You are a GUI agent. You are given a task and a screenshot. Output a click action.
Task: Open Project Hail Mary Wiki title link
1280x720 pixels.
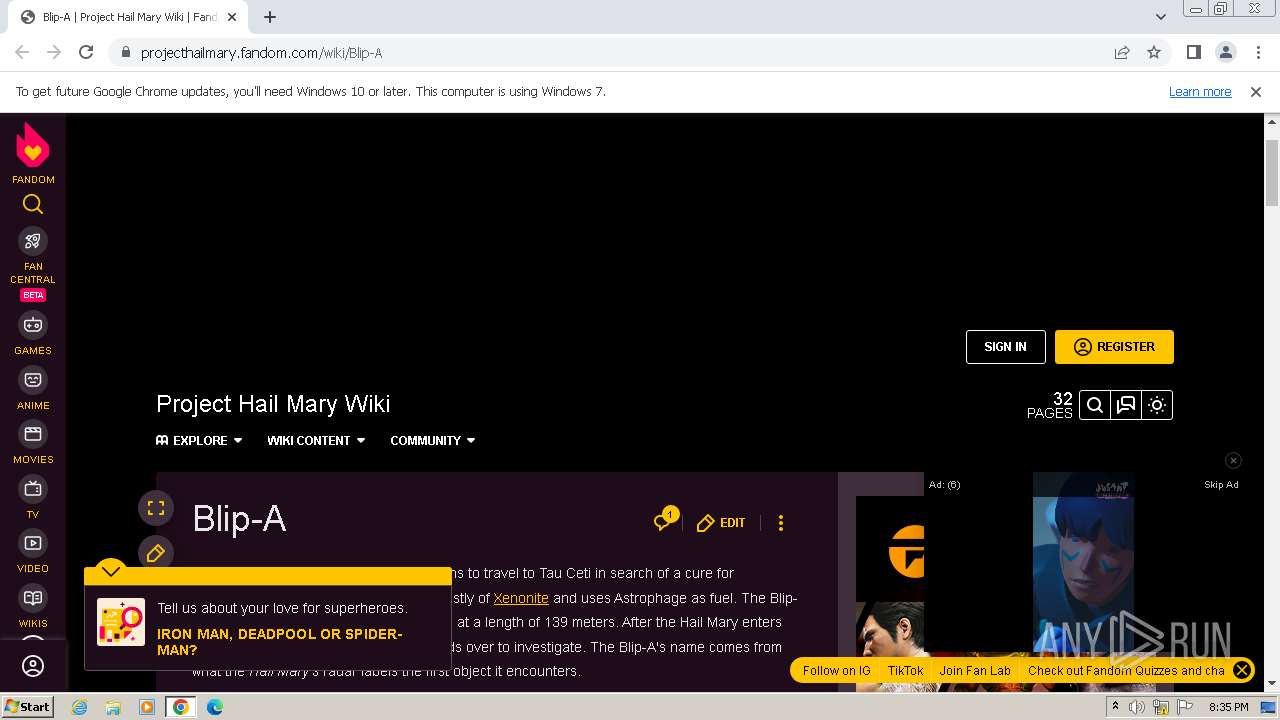tap(273, 404)
